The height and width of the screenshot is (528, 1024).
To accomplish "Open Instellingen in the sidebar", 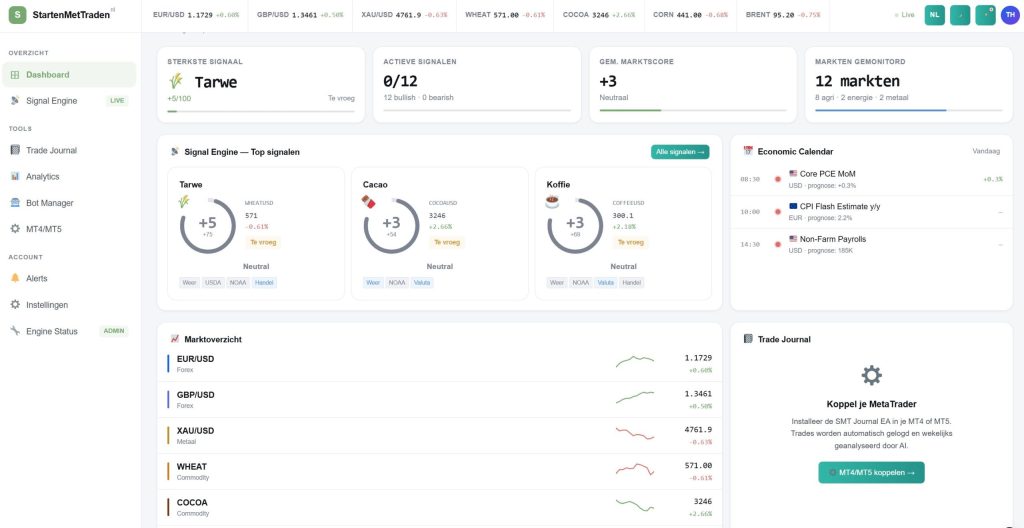I will tap(69, 305).
